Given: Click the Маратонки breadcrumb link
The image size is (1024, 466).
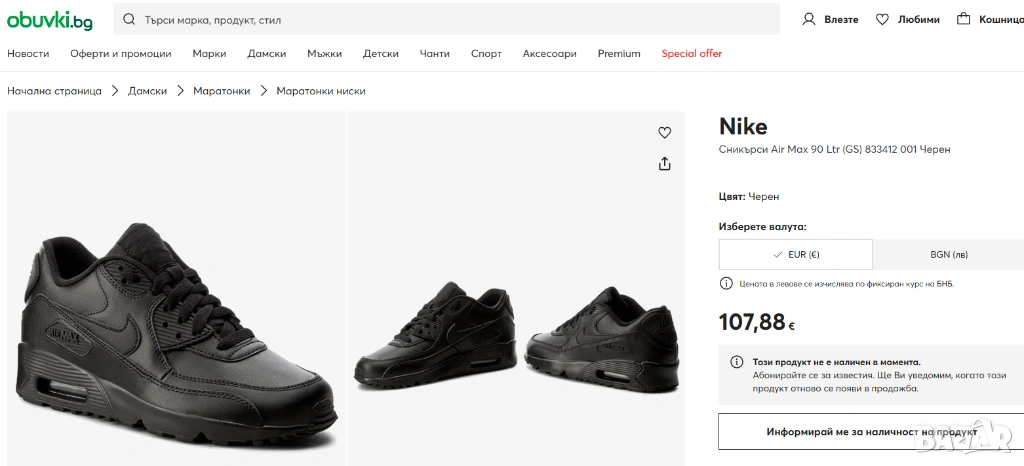Looking at the screenshot, I should click(221, 91).
